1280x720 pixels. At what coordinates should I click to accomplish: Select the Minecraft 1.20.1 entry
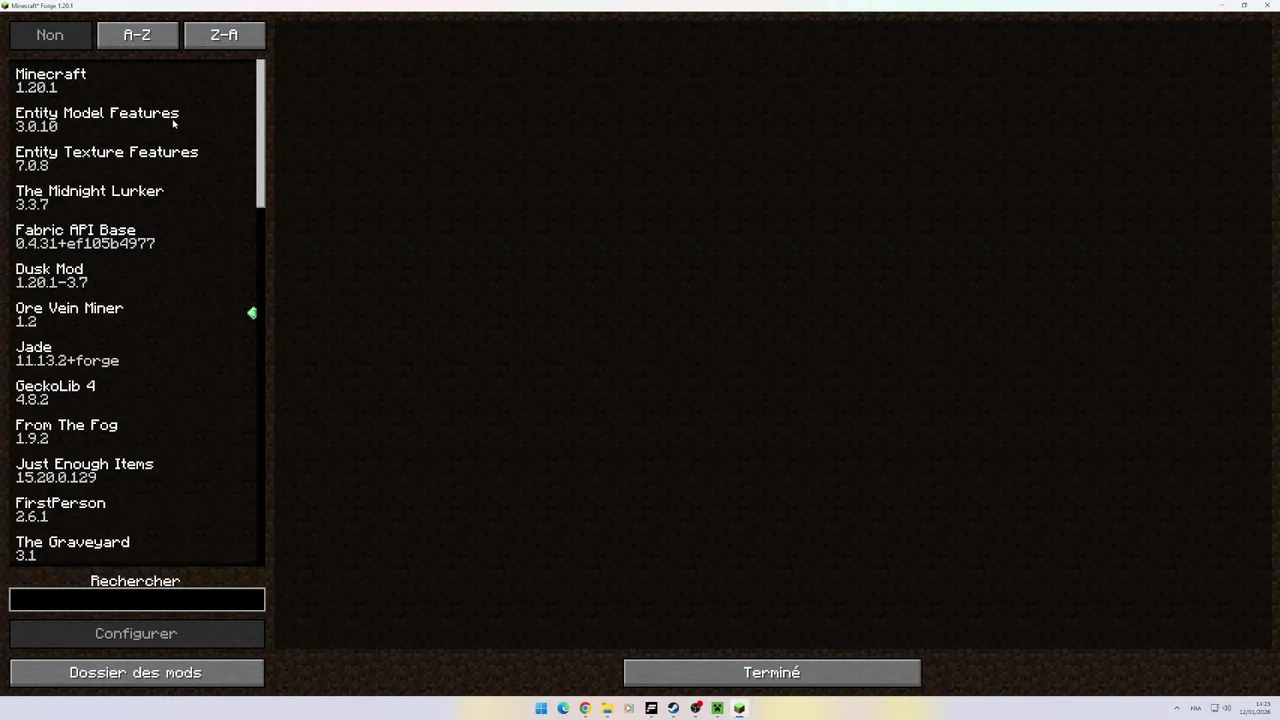pyautogui.click(x=133, y=80)
